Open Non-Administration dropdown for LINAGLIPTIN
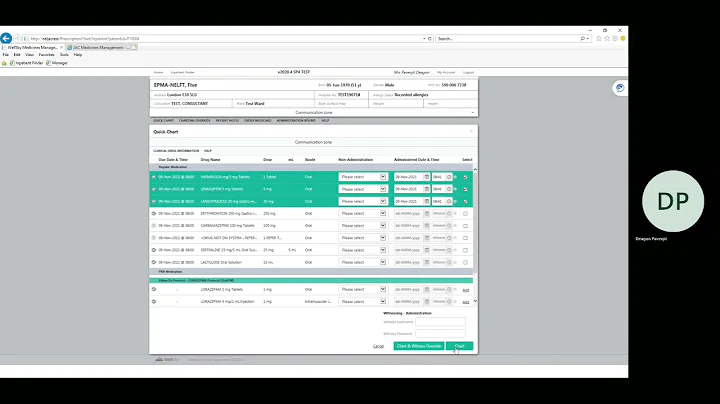720x404 pixels. click(x=363, y=189)
